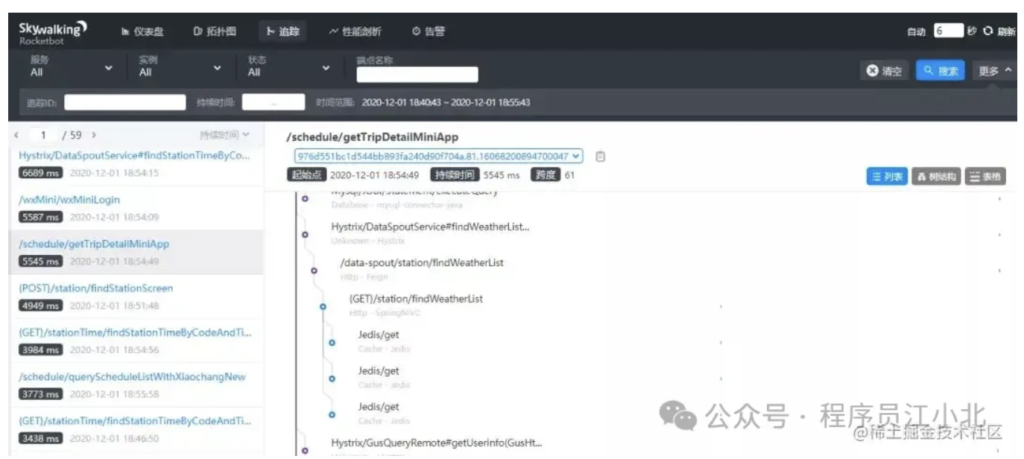Viewport: 1024px width, 459px height.
Task: Click the 持续时间 duration range input
Action: pyautogui.click(x=273, y=103)
